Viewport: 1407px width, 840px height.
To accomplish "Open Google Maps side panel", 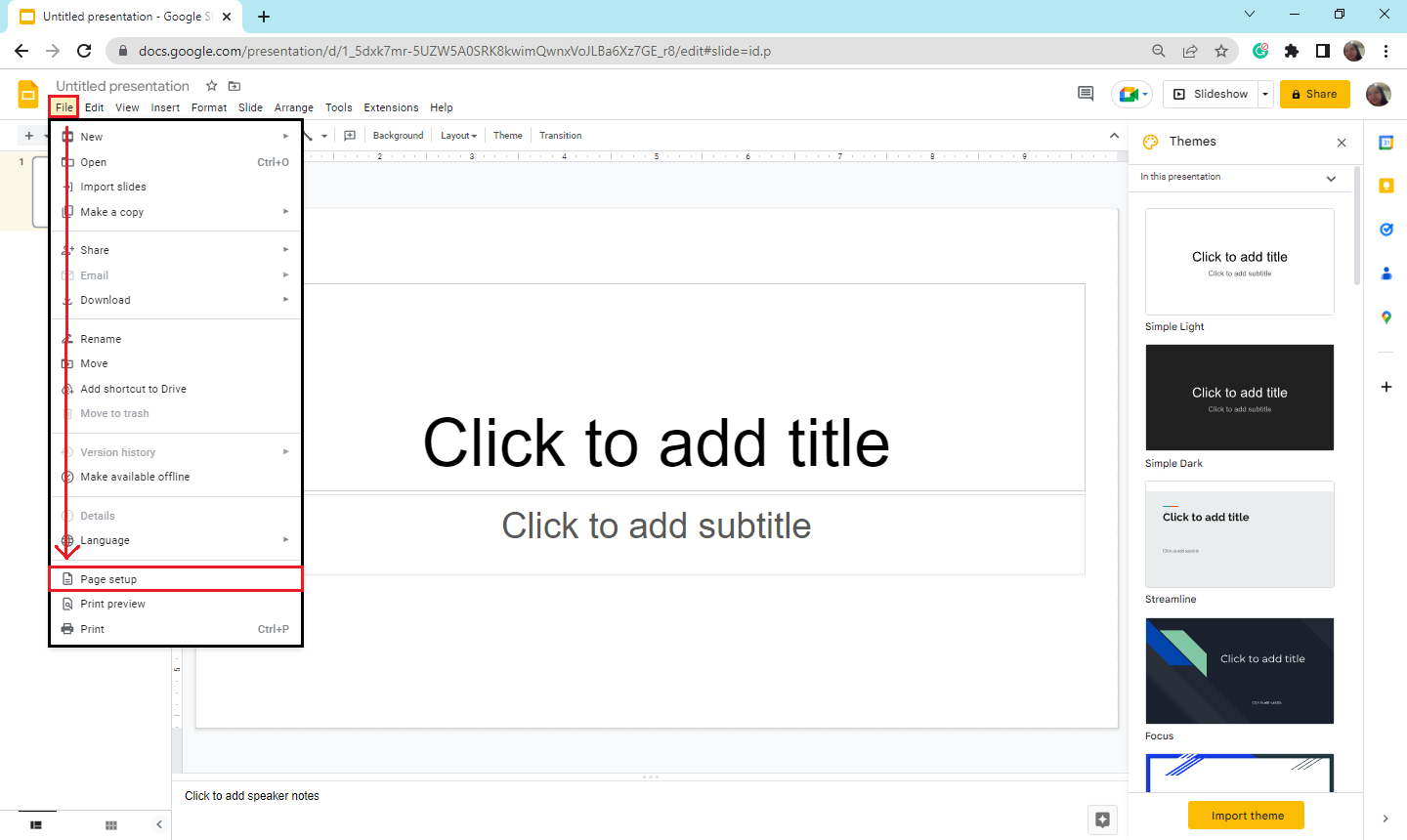I will coord(1386,316).
